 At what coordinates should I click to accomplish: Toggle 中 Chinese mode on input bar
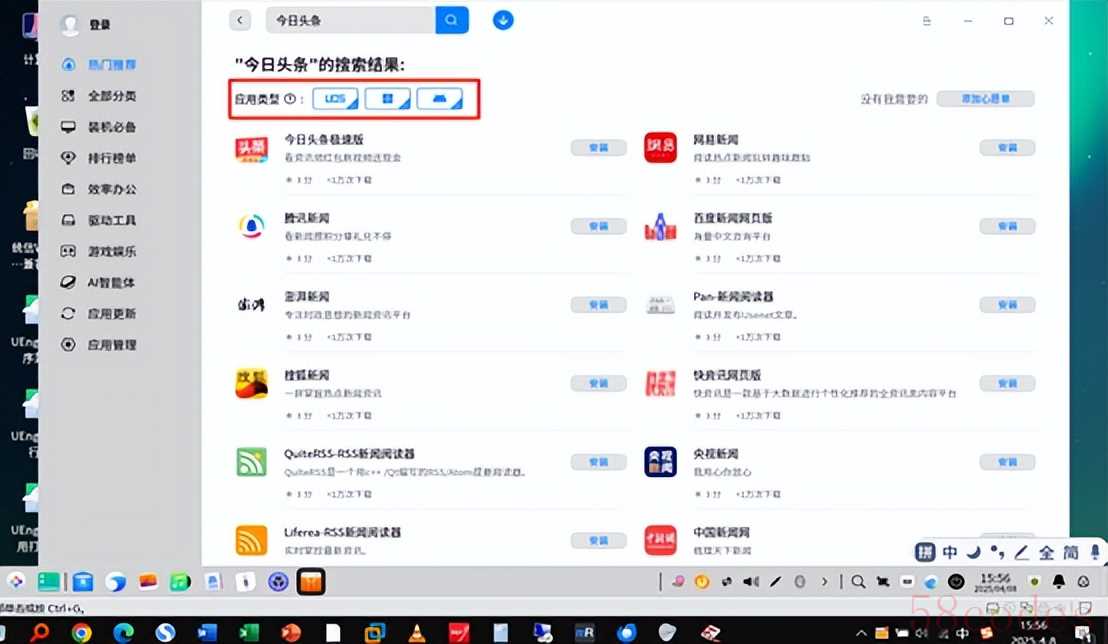pos(950,552)
